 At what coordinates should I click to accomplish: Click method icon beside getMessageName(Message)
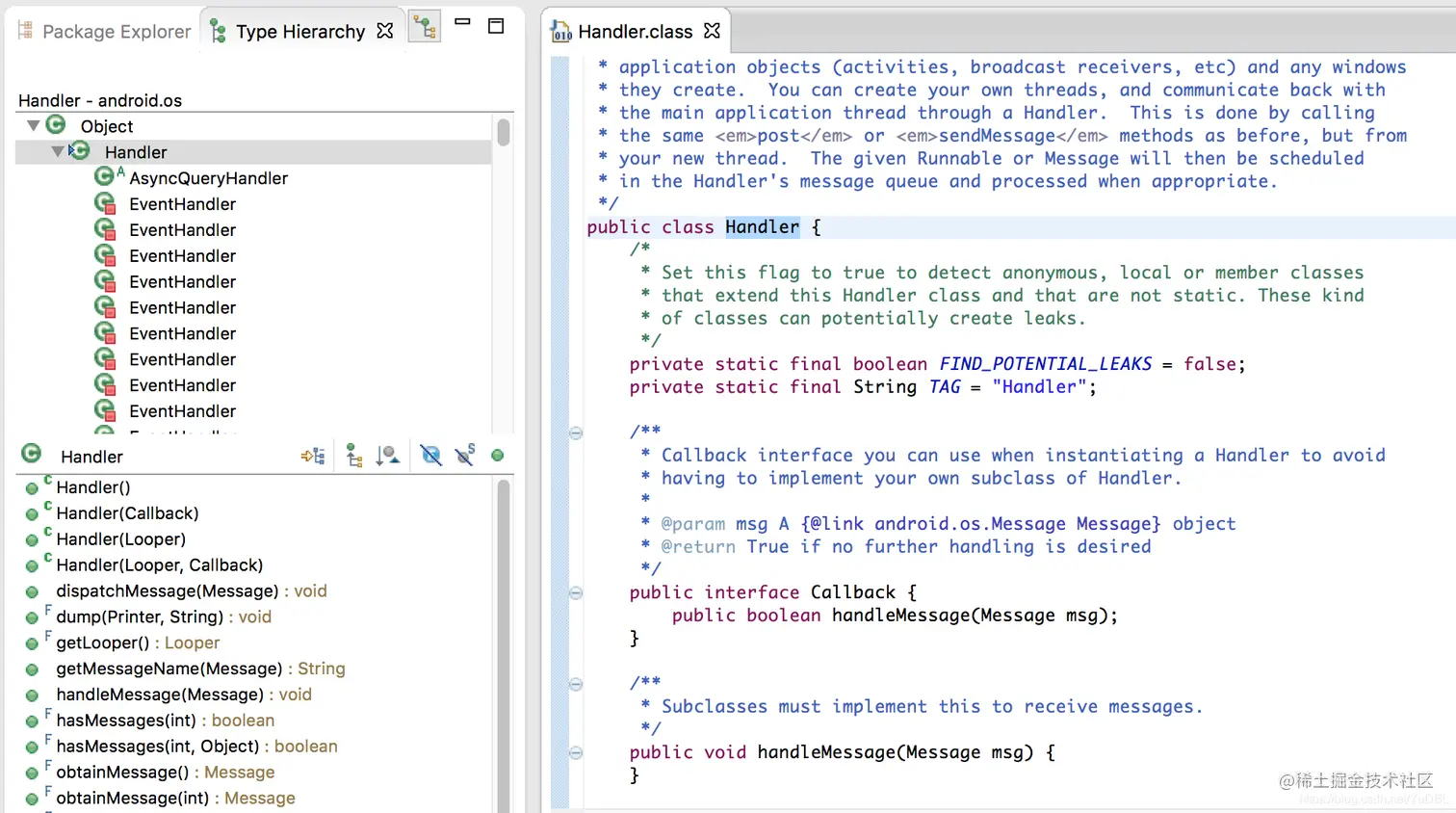click(x=32, y=669)
